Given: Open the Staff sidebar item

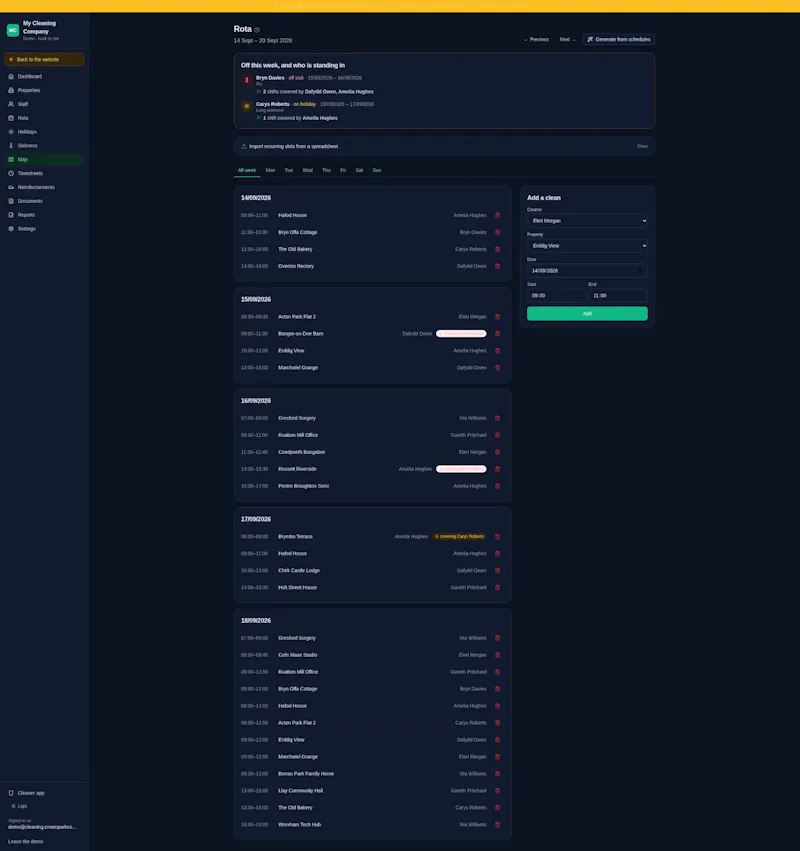Looking at the screenshot, I should [x=43, y=104].
